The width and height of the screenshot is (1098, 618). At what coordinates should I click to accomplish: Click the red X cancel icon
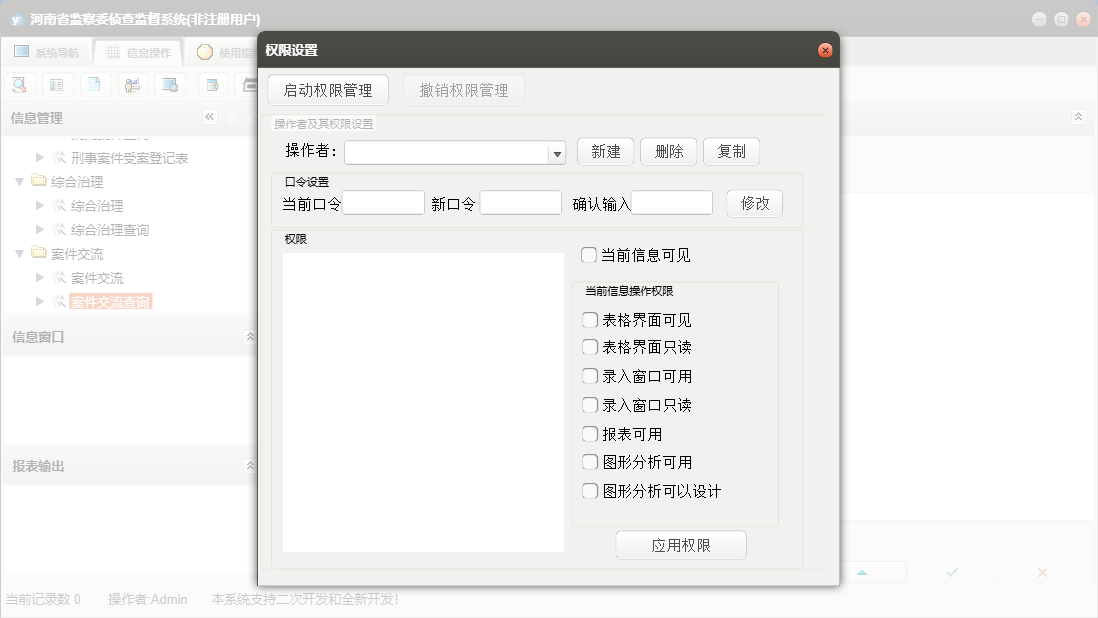(1042, 573)
